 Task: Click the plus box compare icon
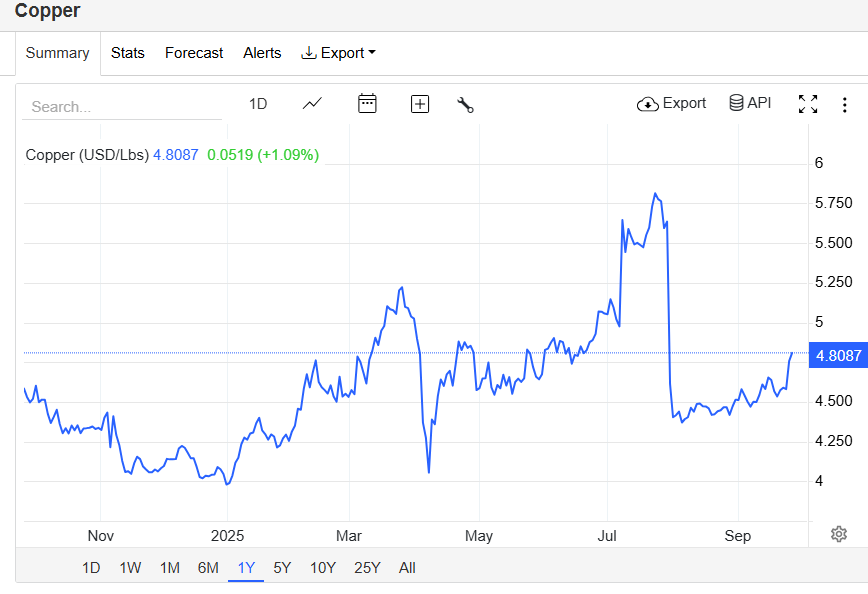[x=420, y=104]
